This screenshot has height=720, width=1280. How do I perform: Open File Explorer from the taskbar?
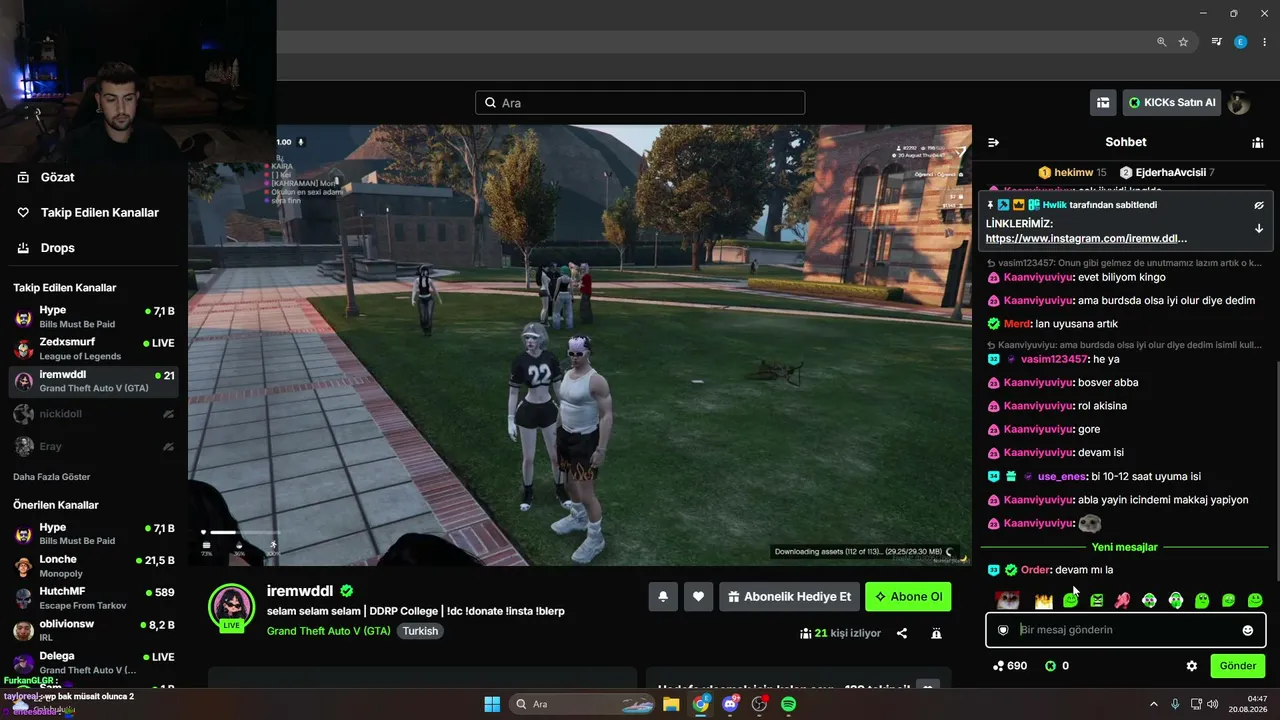(671, 704)
